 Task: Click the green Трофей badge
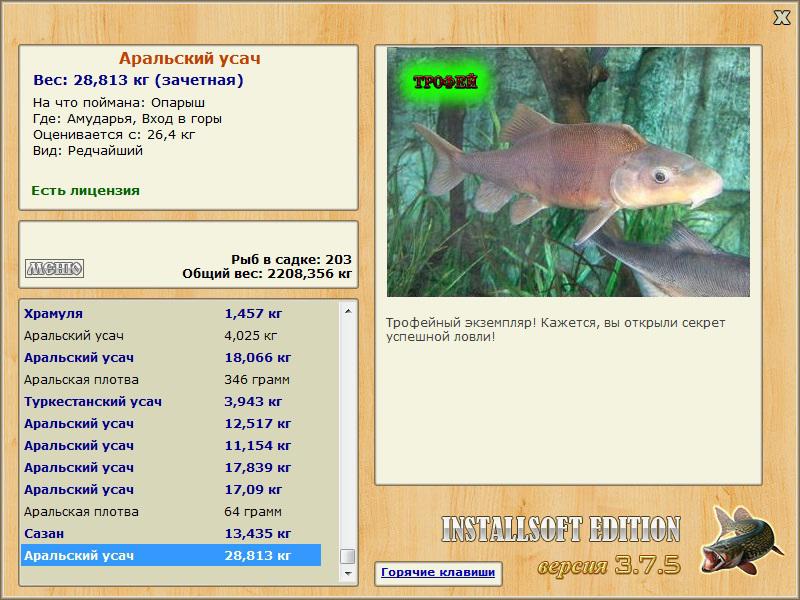pos(445,82)
